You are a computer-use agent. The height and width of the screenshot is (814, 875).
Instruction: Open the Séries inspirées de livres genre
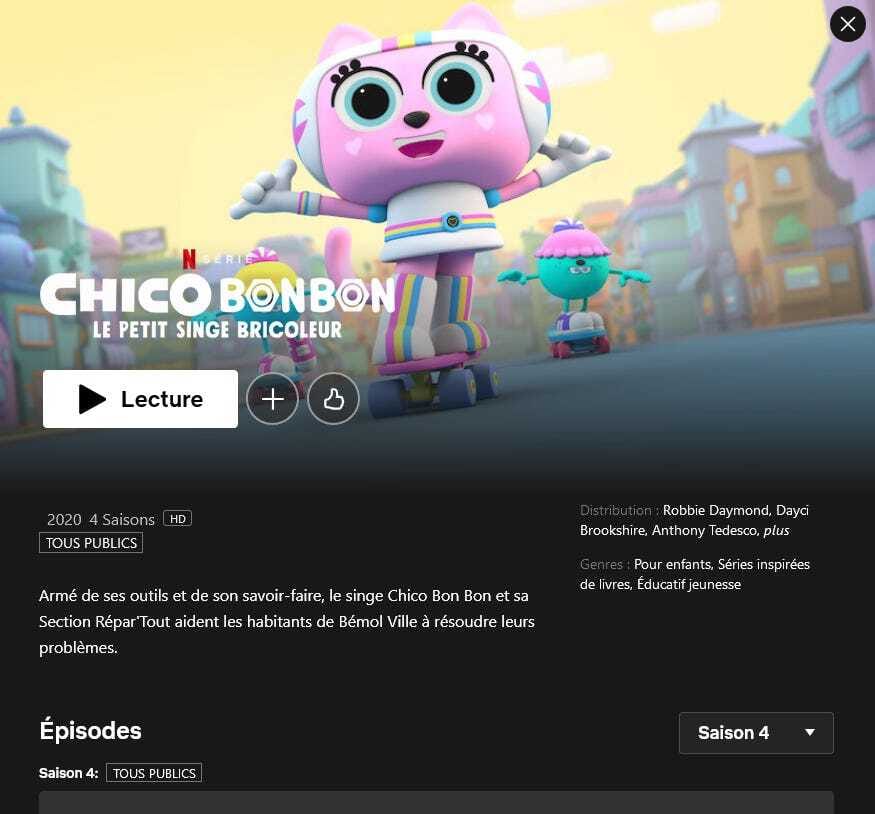click(695, 574)
